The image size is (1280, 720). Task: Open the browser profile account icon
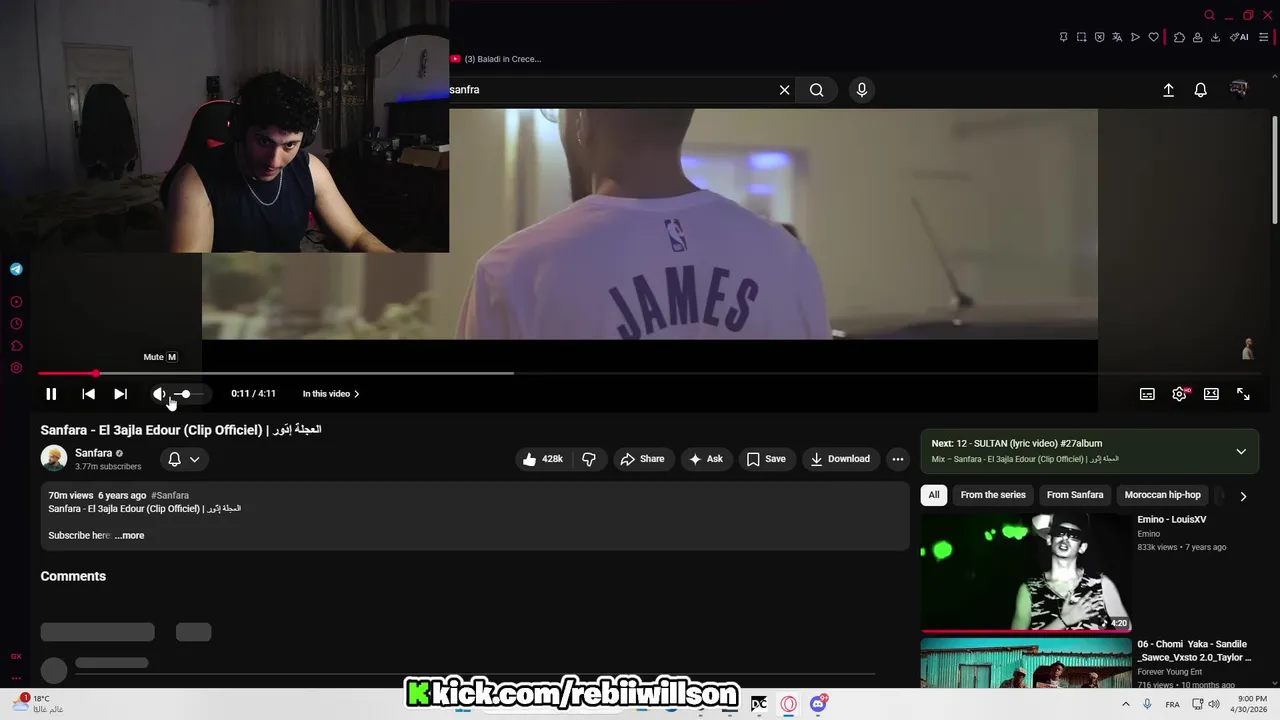point(1197,37)
